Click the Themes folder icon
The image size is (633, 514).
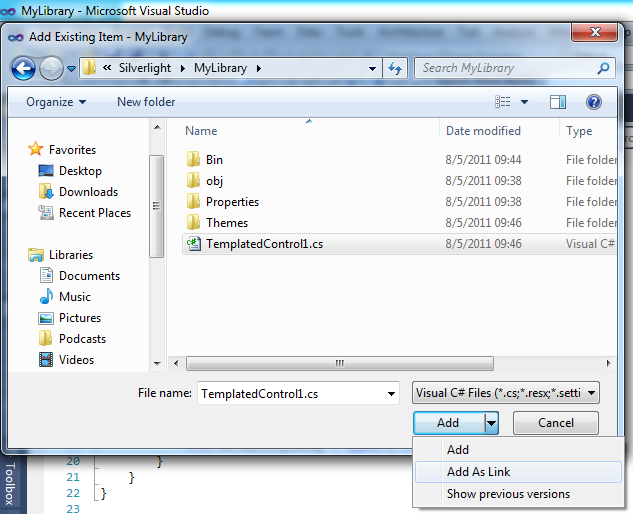pyautogui.click(x=193, y=222)
